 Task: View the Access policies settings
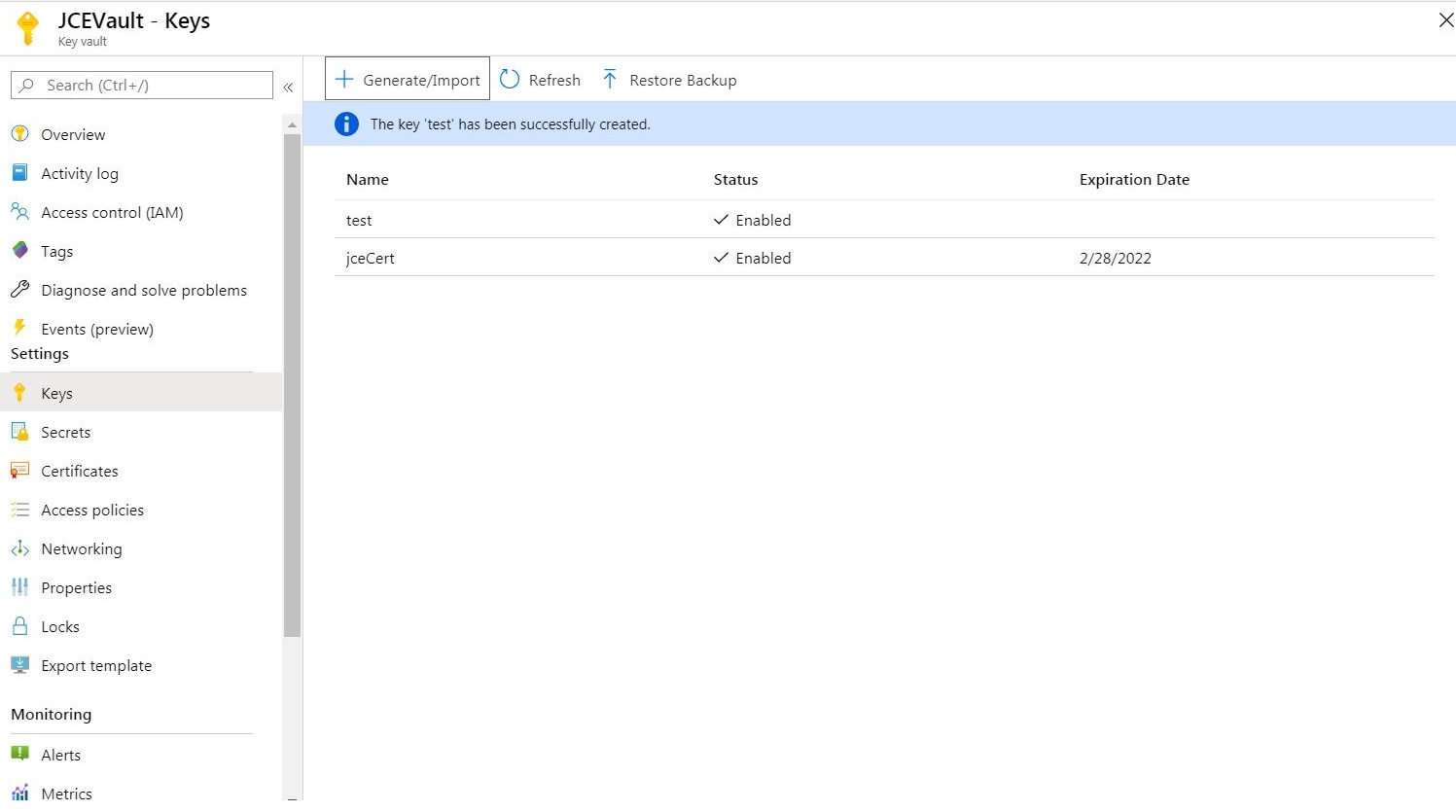(91, 510)
